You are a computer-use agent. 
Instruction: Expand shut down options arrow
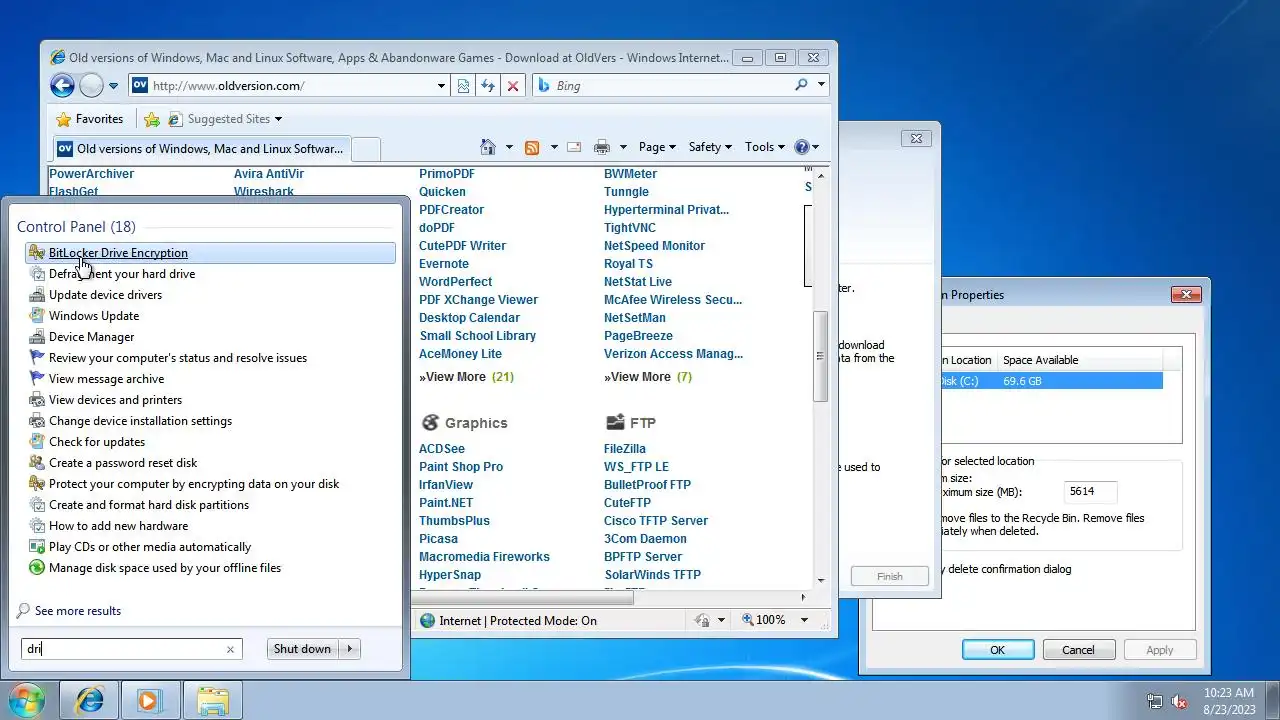coord(349,649)
